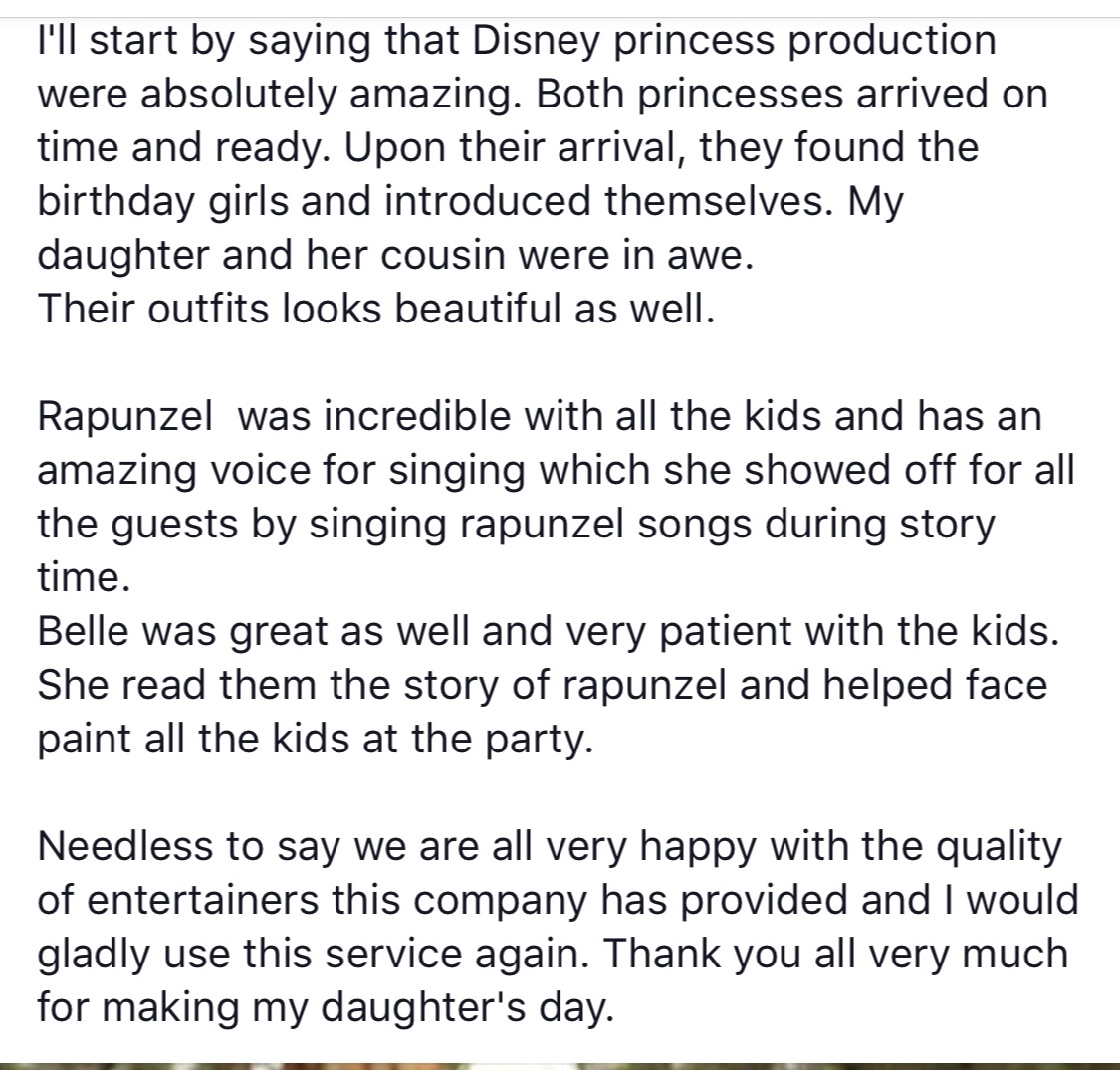Click the word "Needless" starting last paragraph
The height and width of the screenshot is (1070, 1120).
coord(125,846)
